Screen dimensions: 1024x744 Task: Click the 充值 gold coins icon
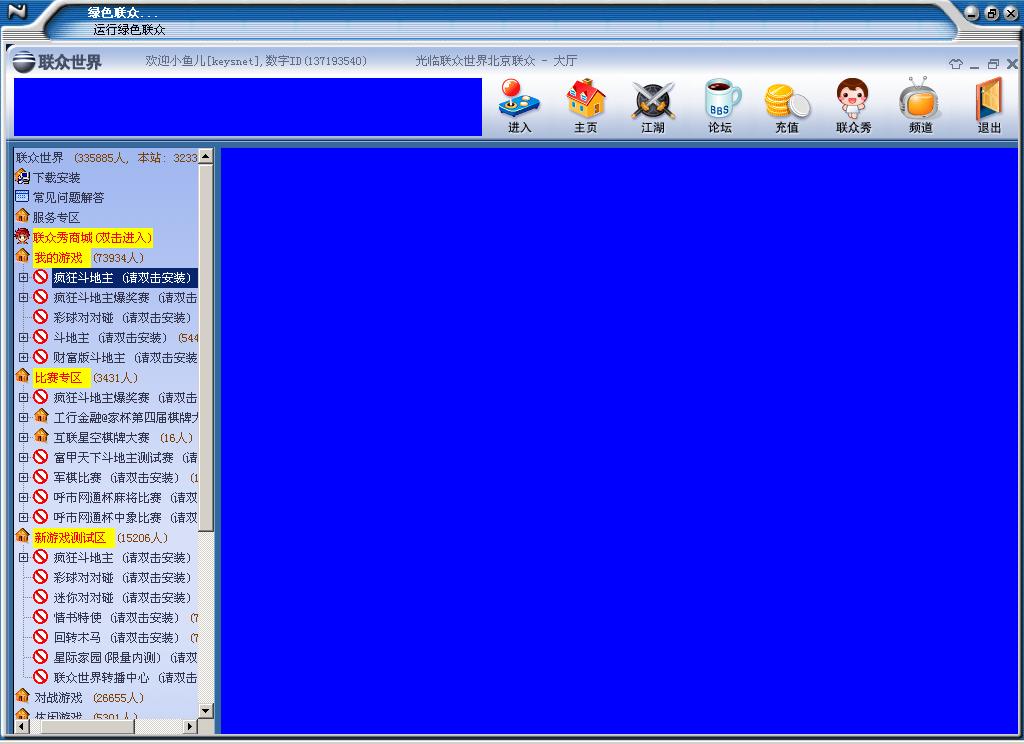(787, 100)
